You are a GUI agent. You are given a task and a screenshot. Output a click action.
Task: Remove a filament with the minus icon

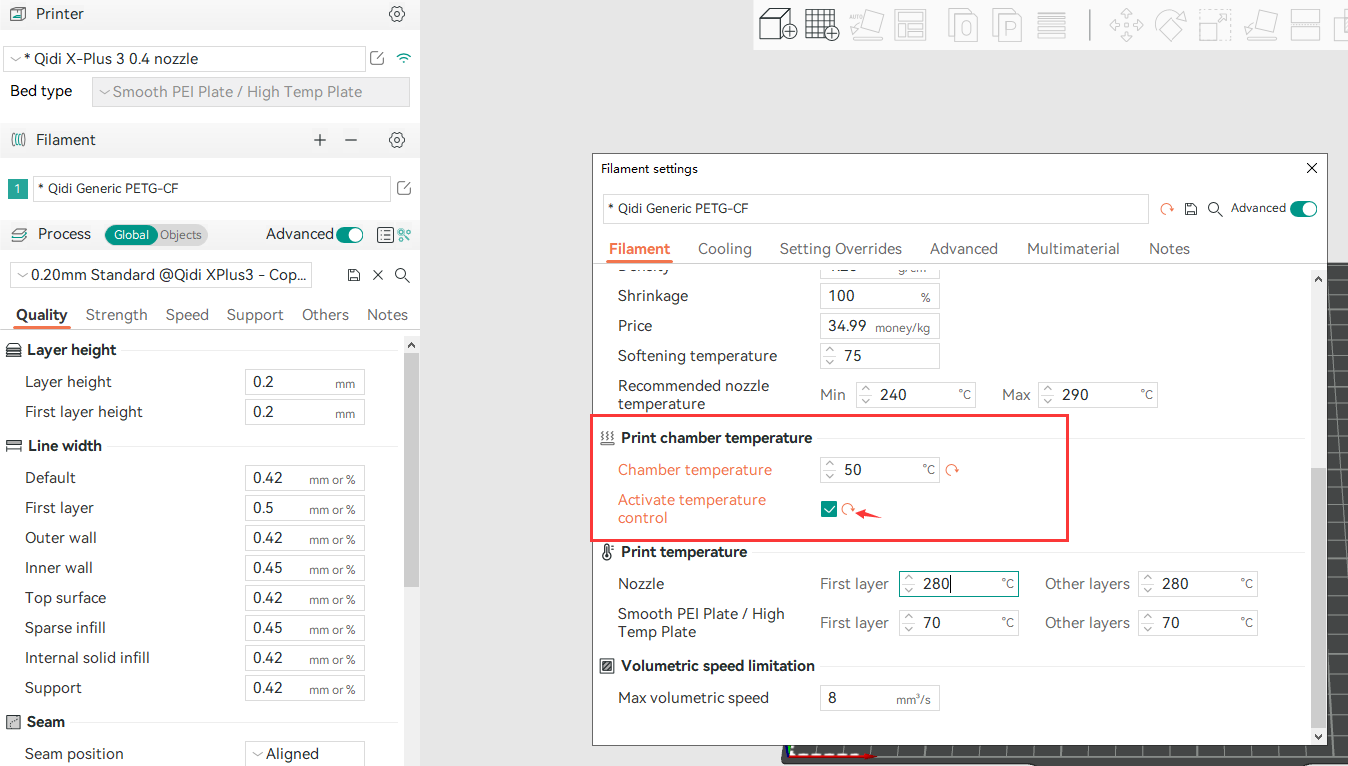tap(351, 140)
